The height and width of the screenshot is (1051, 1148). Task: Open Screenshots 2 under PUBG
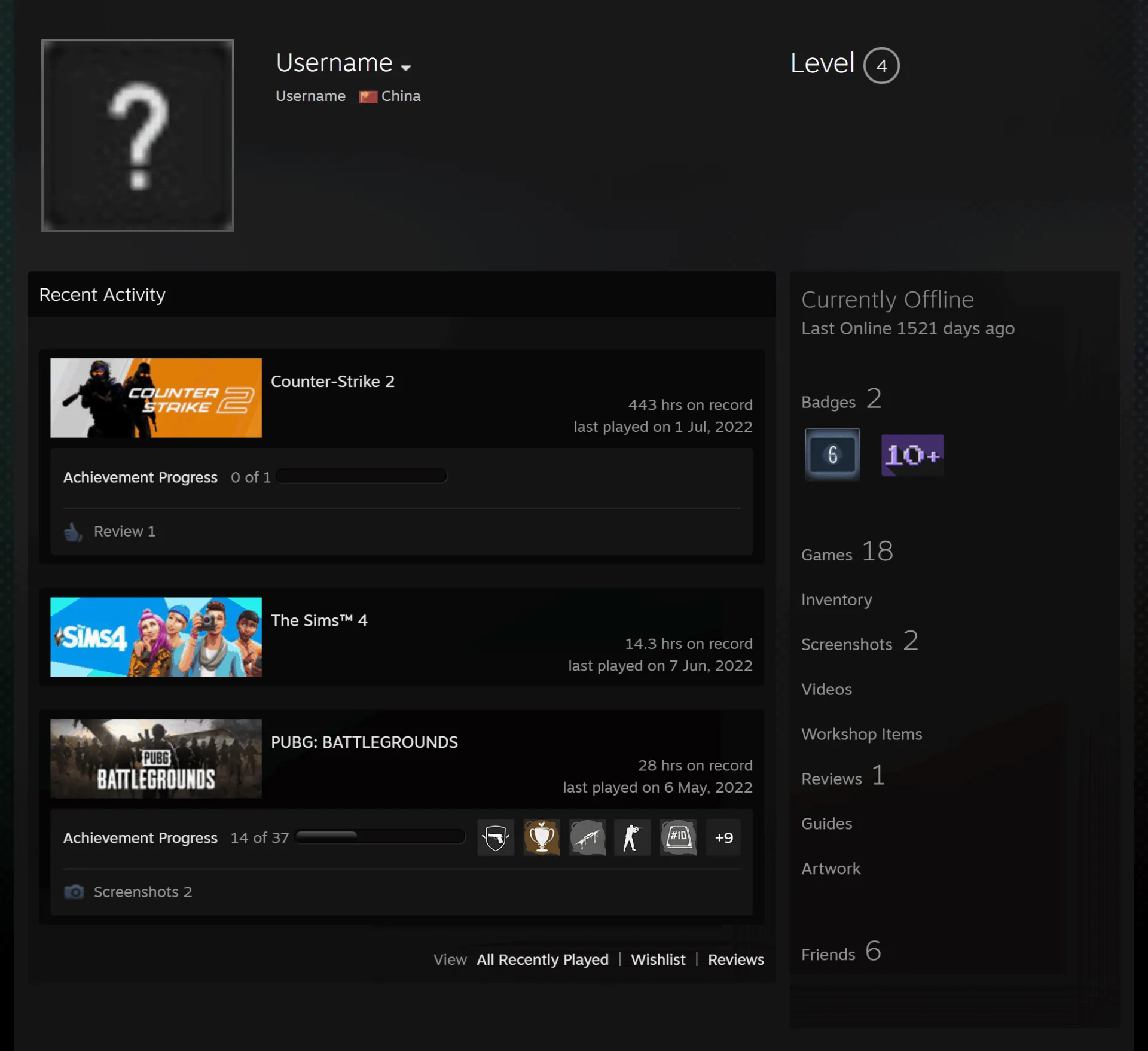click(x=143, y=892)
